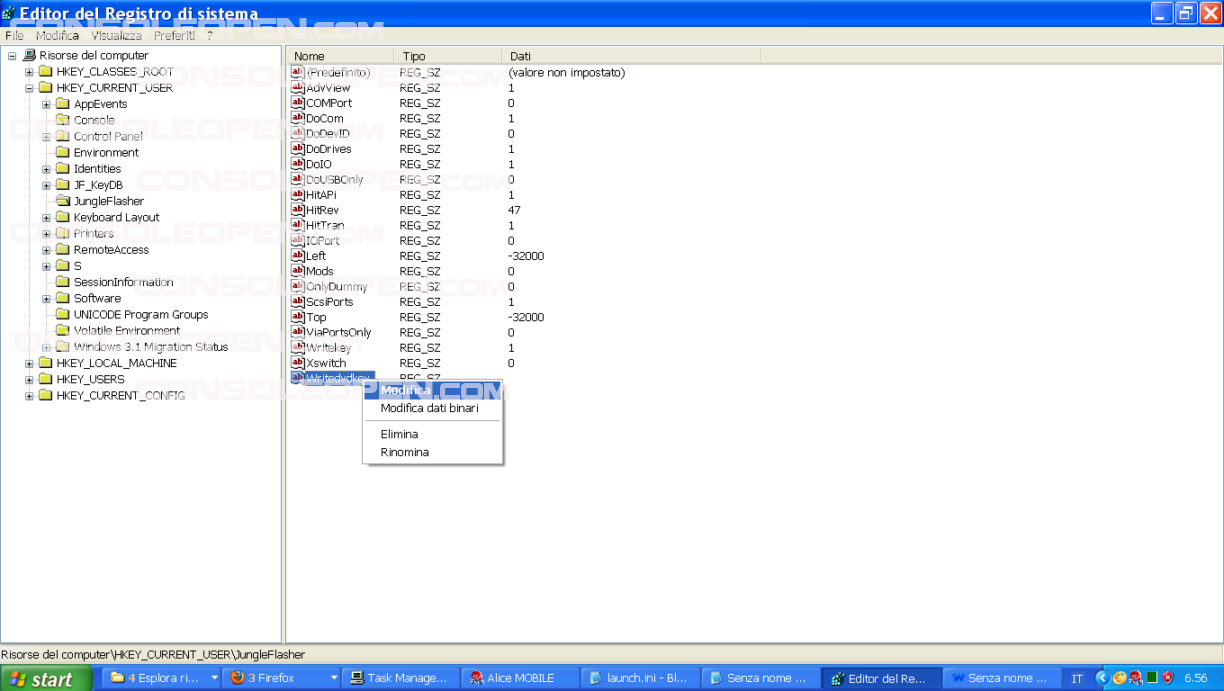
Task: Click the Windows start button
Action: 41,679
